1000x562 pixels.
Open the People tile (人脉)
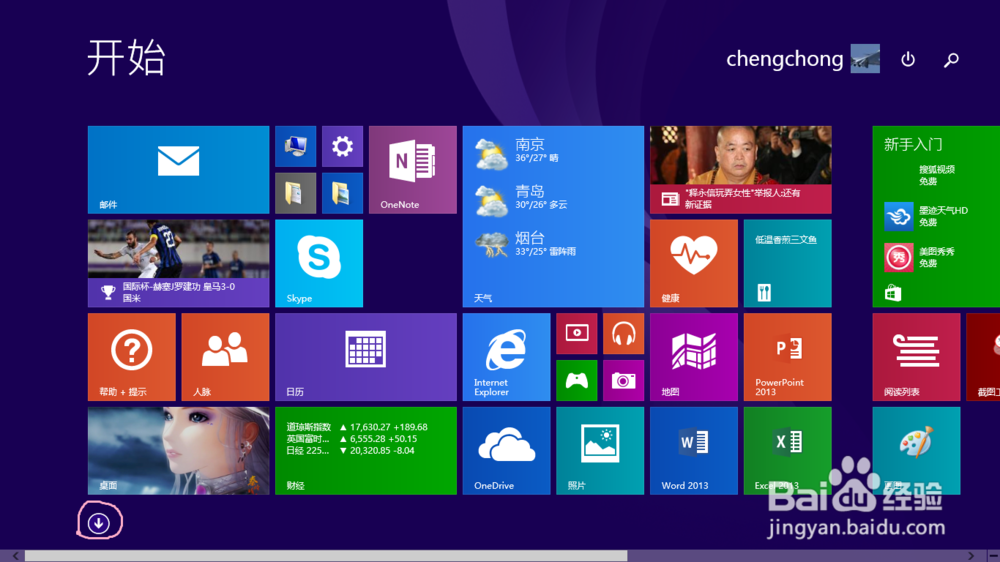(x=225, y=357)
